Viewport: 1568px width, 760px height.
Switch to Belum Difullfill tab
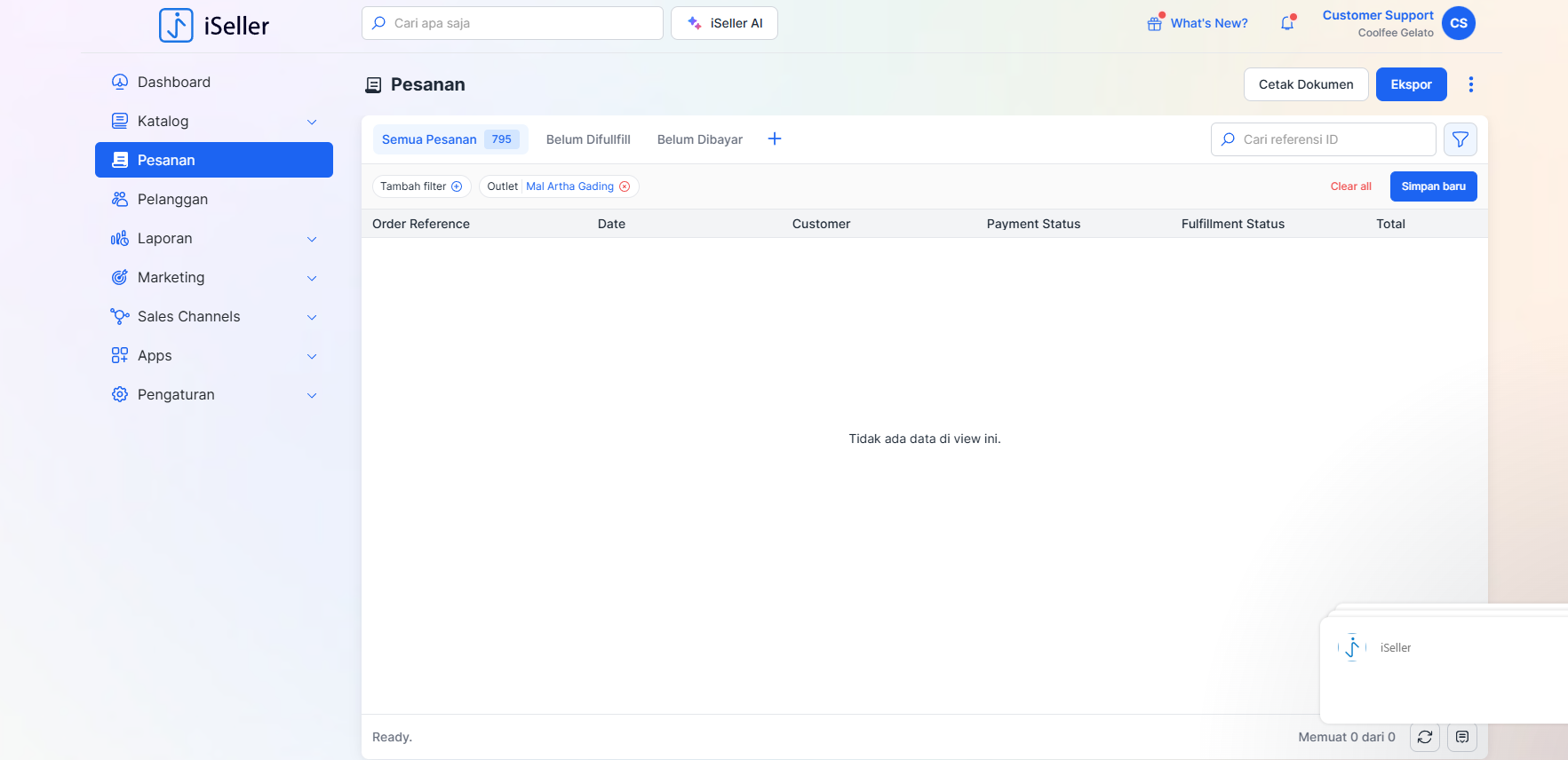[588, 139]
